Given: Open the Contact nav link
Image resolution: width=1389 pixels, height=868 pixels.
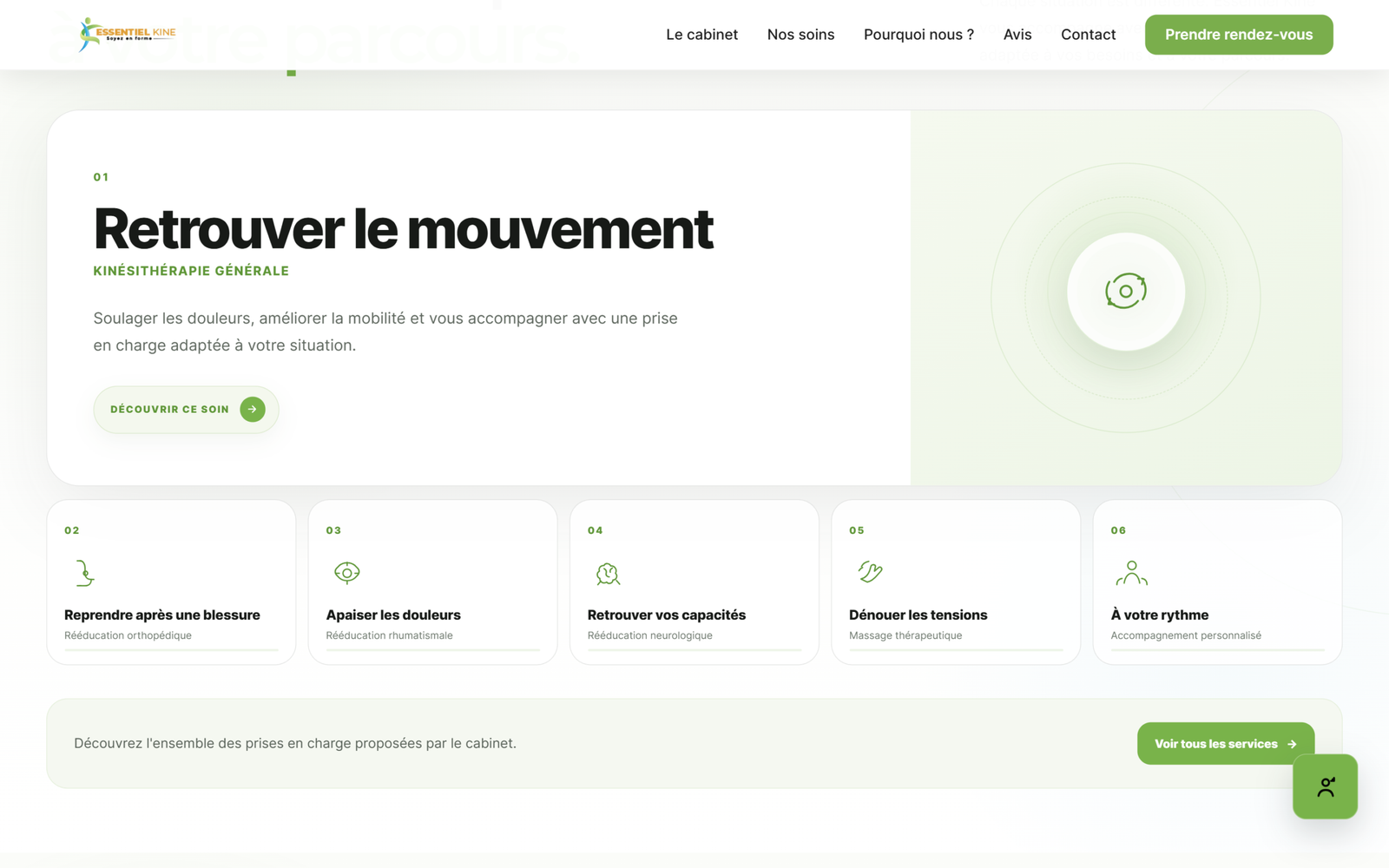Looking at the screenshot, I should click(1088, 35).
